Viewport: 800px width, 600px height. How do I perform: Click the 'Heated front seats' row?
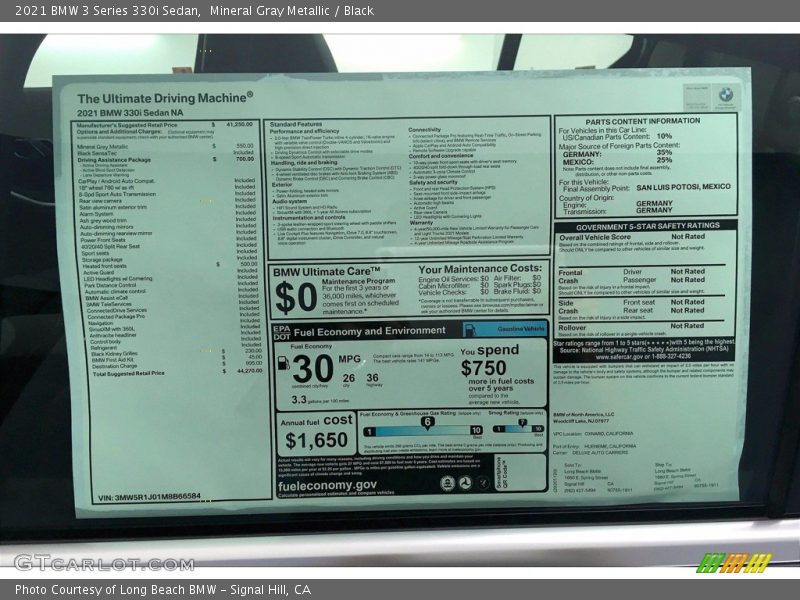[168, 265]
